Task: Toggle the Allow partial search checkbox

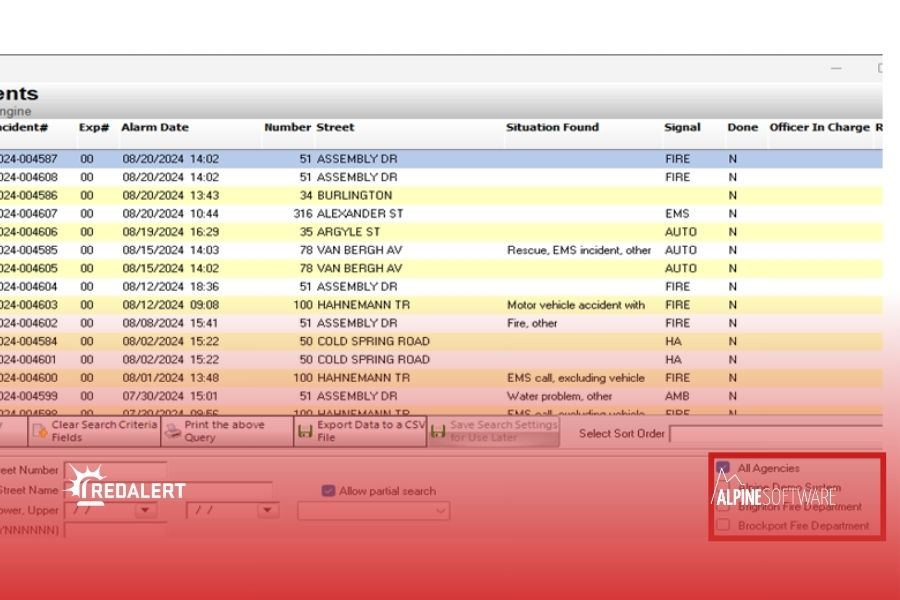Action: tap(328, 490)
